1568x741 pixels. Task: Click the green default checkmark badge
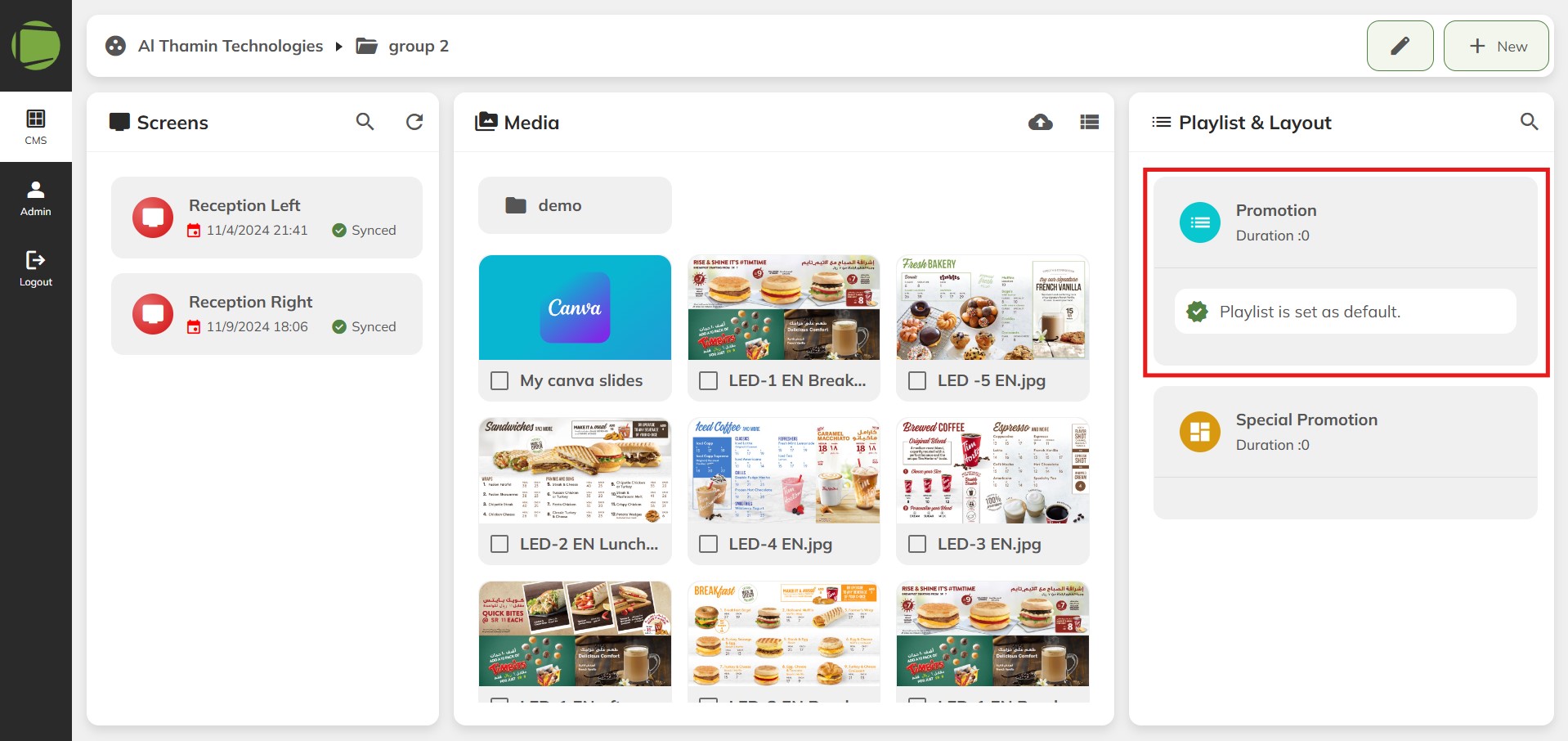click(1197, 312)
